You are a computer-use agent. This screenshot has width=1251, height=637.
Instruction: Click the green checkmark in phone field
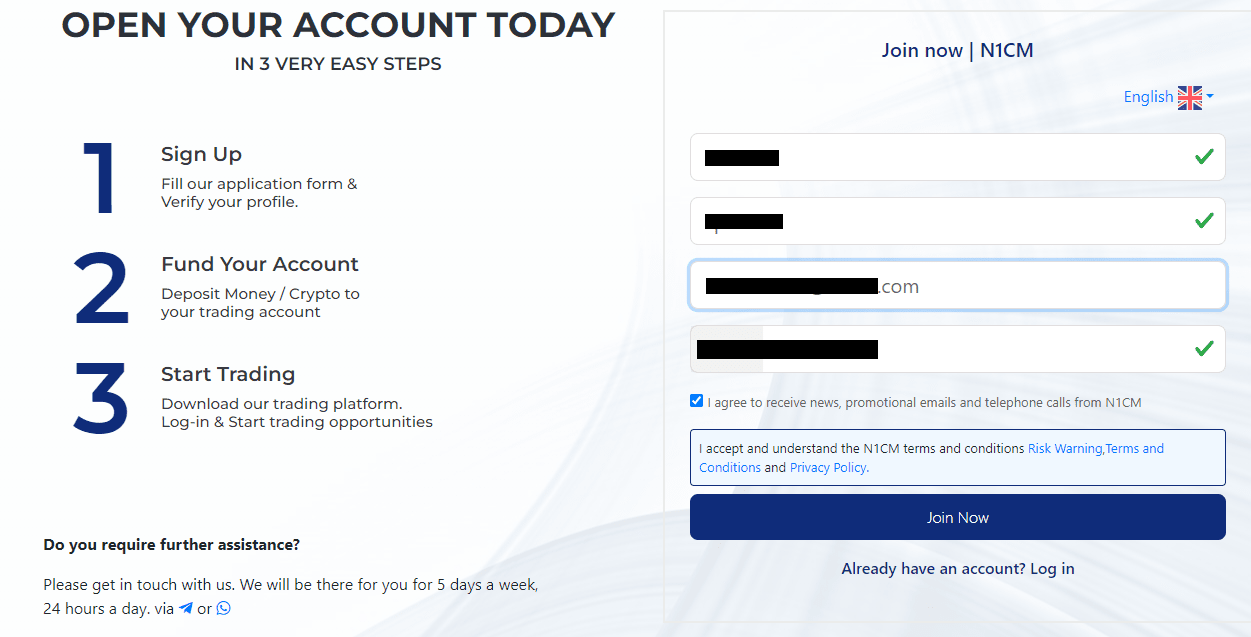1204,348
